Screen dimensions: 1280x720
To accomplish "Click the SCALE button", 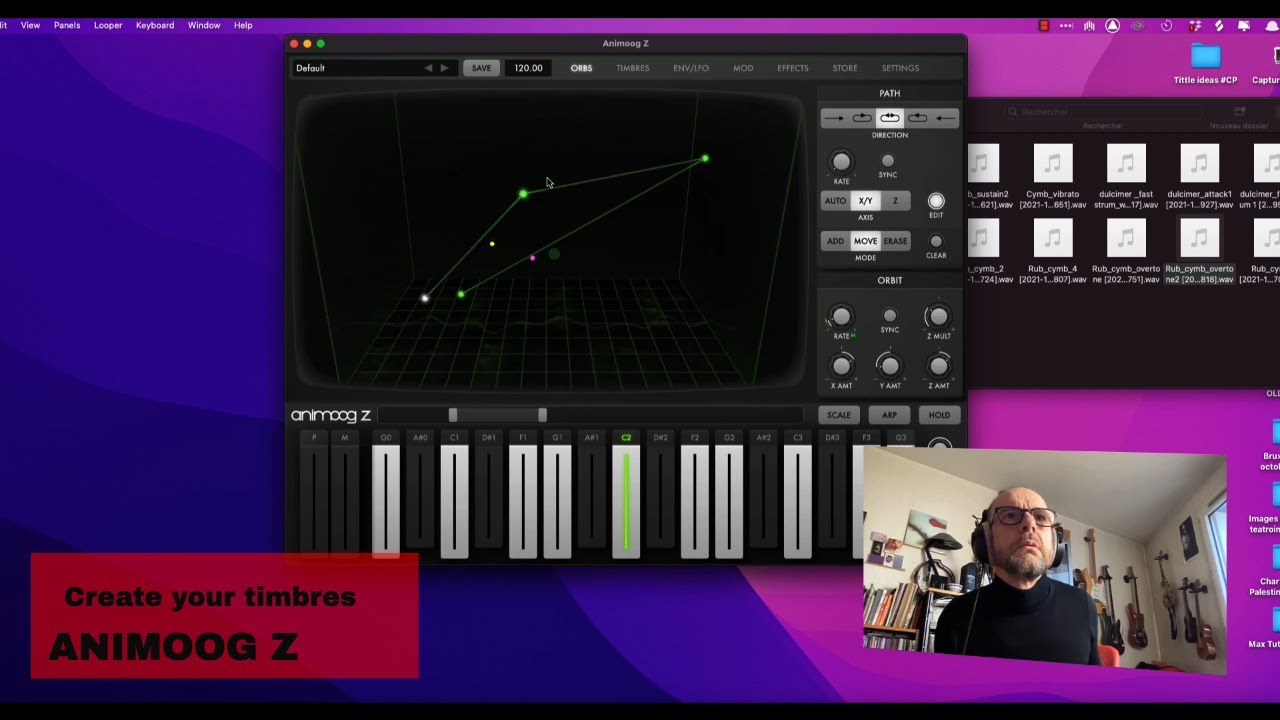I will (x=839, y=415).
